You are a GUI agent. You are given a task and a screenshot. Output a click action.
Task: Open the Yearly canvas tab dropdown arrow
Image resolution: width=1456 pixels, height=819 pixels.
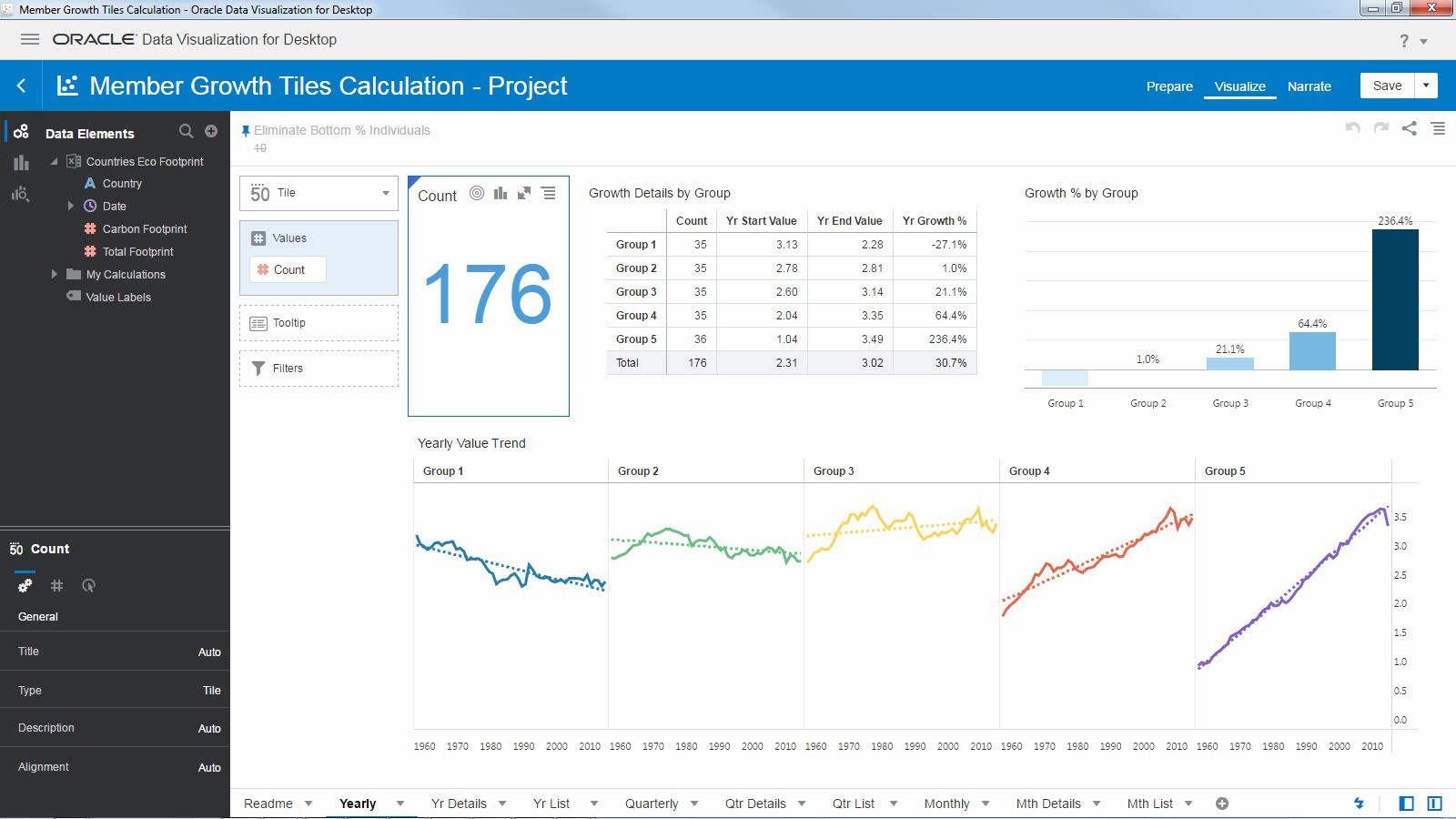(x=399, y=804)
